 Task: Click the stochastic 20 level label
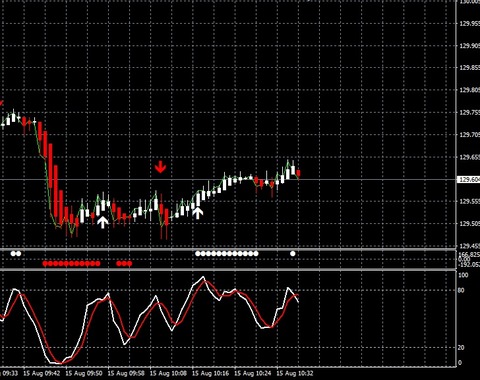(x=461, y=347)
